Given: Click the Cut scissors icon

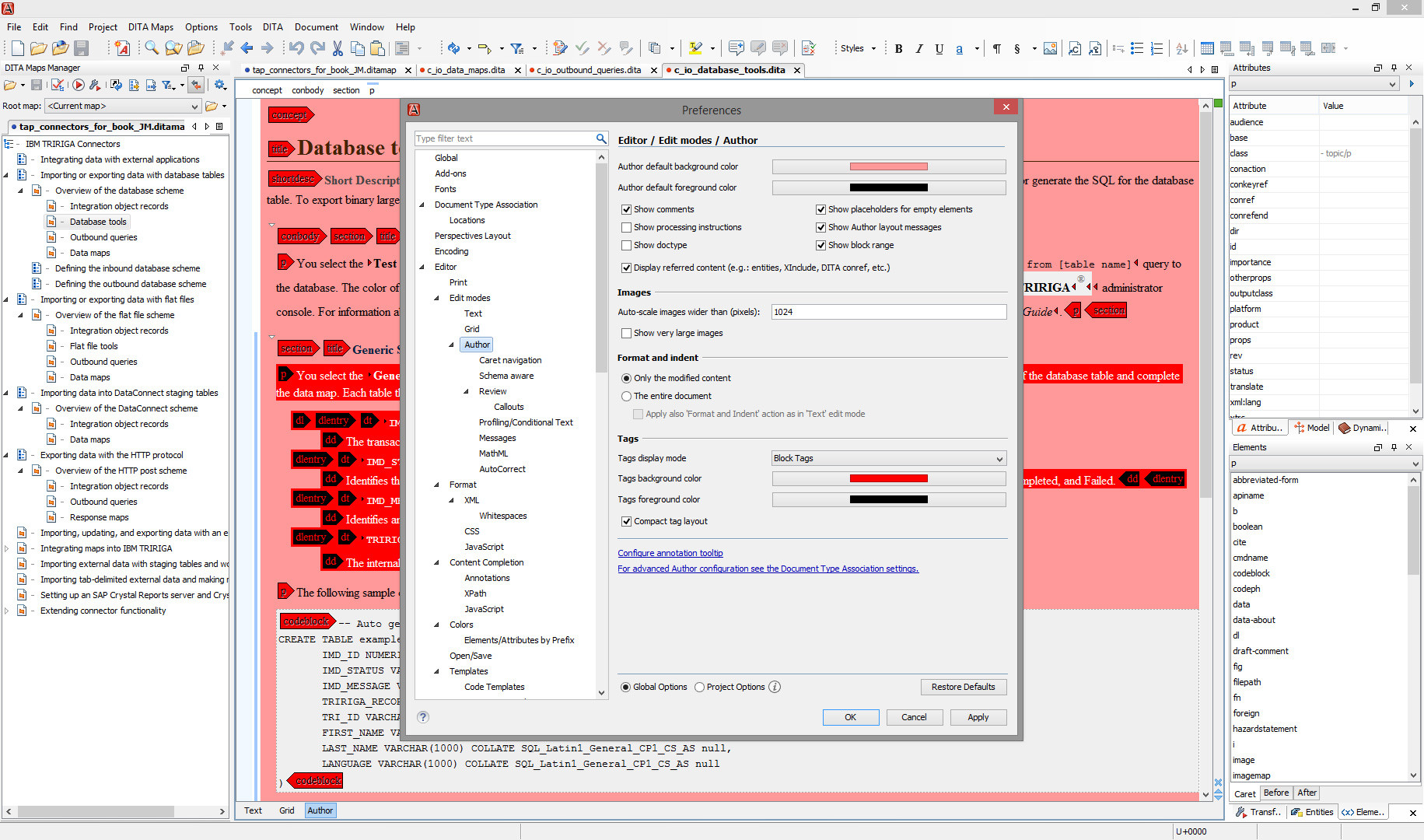Looking at the screenshot, I should point(338,48).
